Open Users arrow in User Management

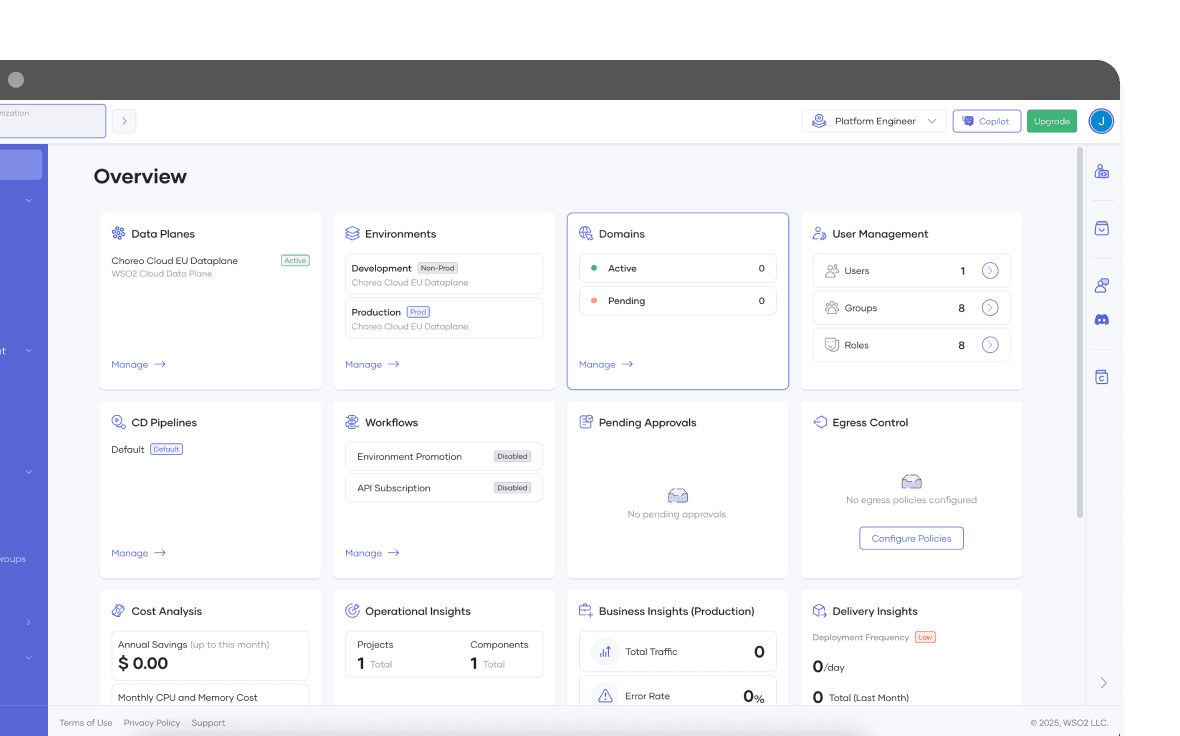(989, 271)
